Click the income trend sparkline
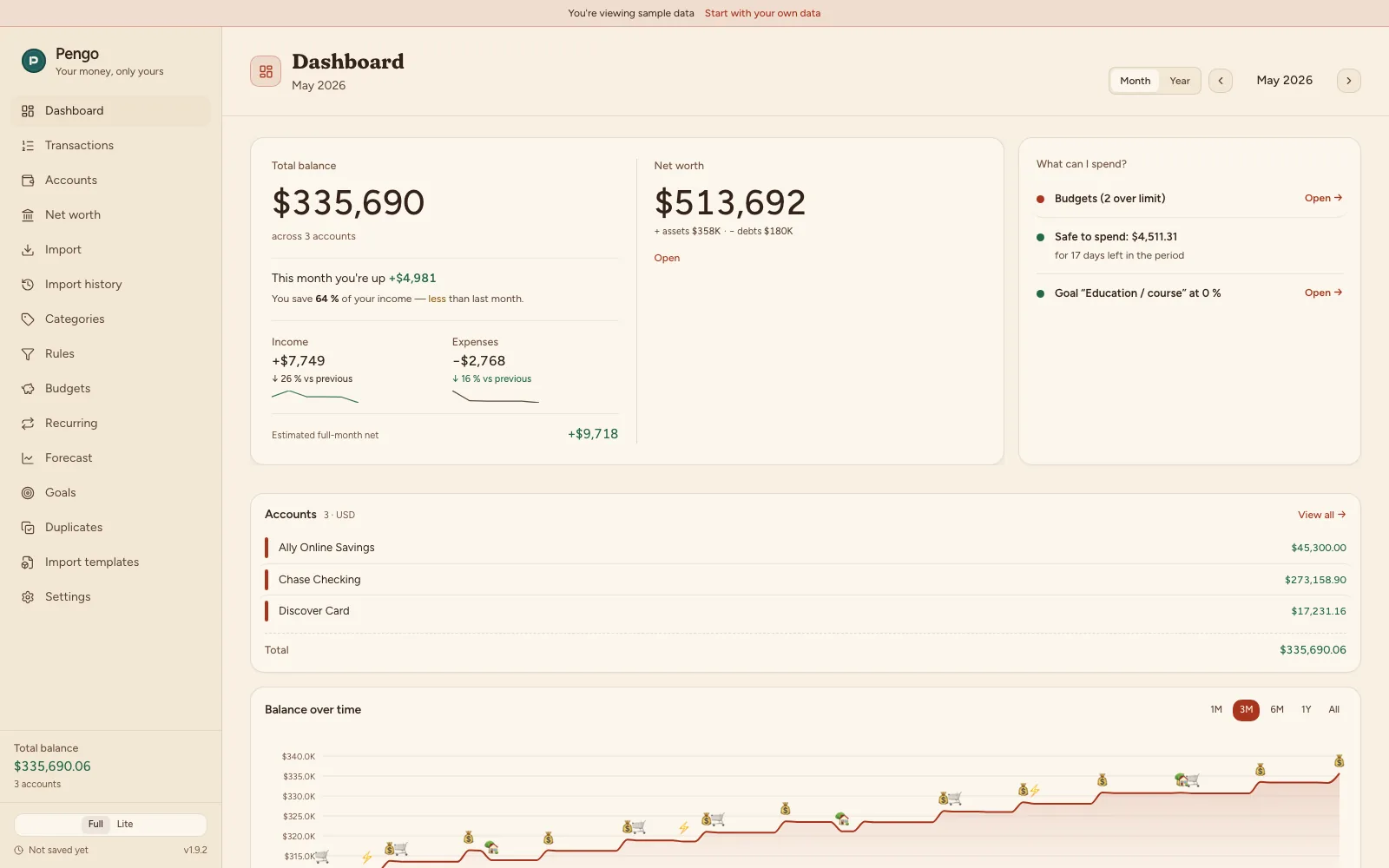This screenshot has width=1389, height=868. tap(315, 397)
